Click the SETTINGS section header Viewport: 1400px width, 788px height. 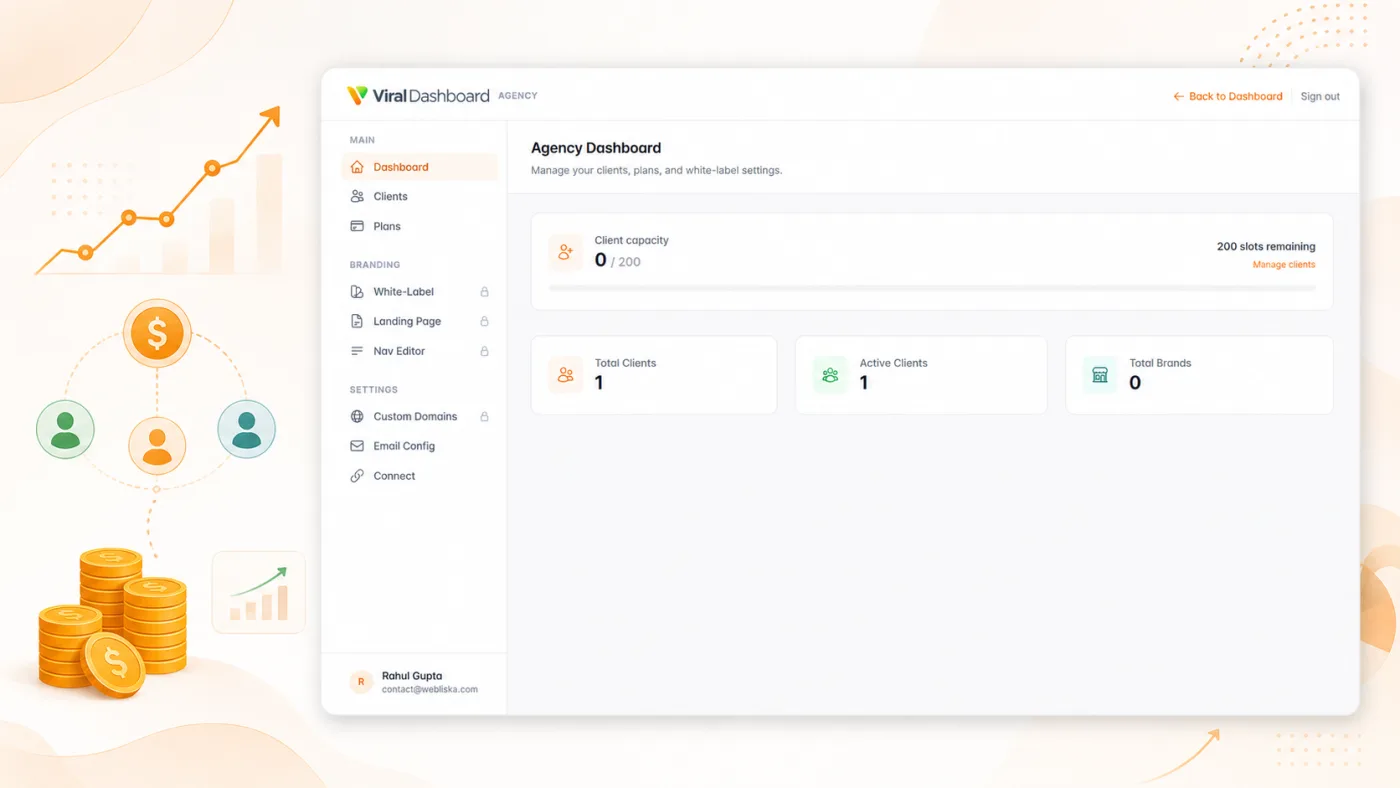[x=374, y=390]
